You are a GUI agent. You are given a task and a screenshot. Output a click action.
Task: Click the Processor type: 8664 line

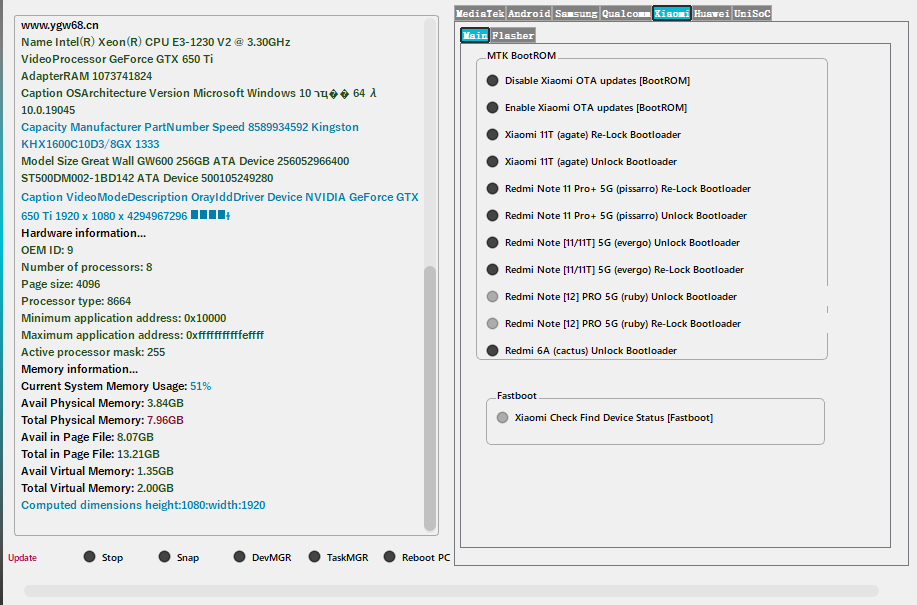pyautogui.click(x=76, y=300)
